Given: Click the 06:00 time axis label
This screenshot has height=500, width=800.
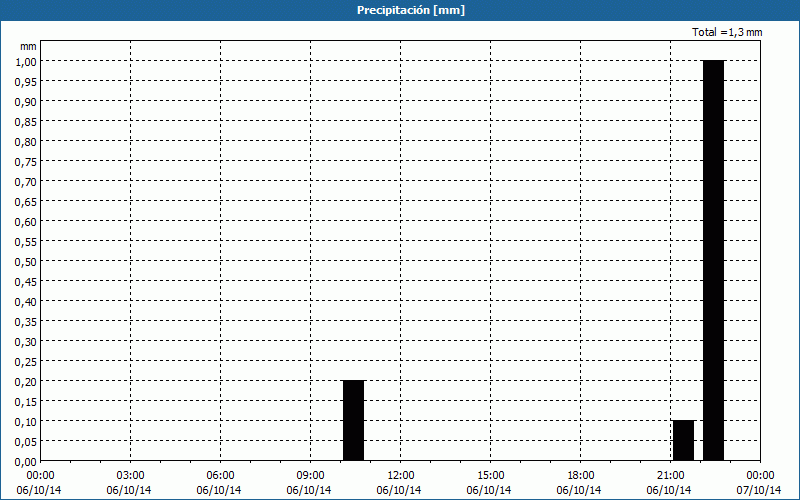Looking at the screenshot, I should pos(220,476).
